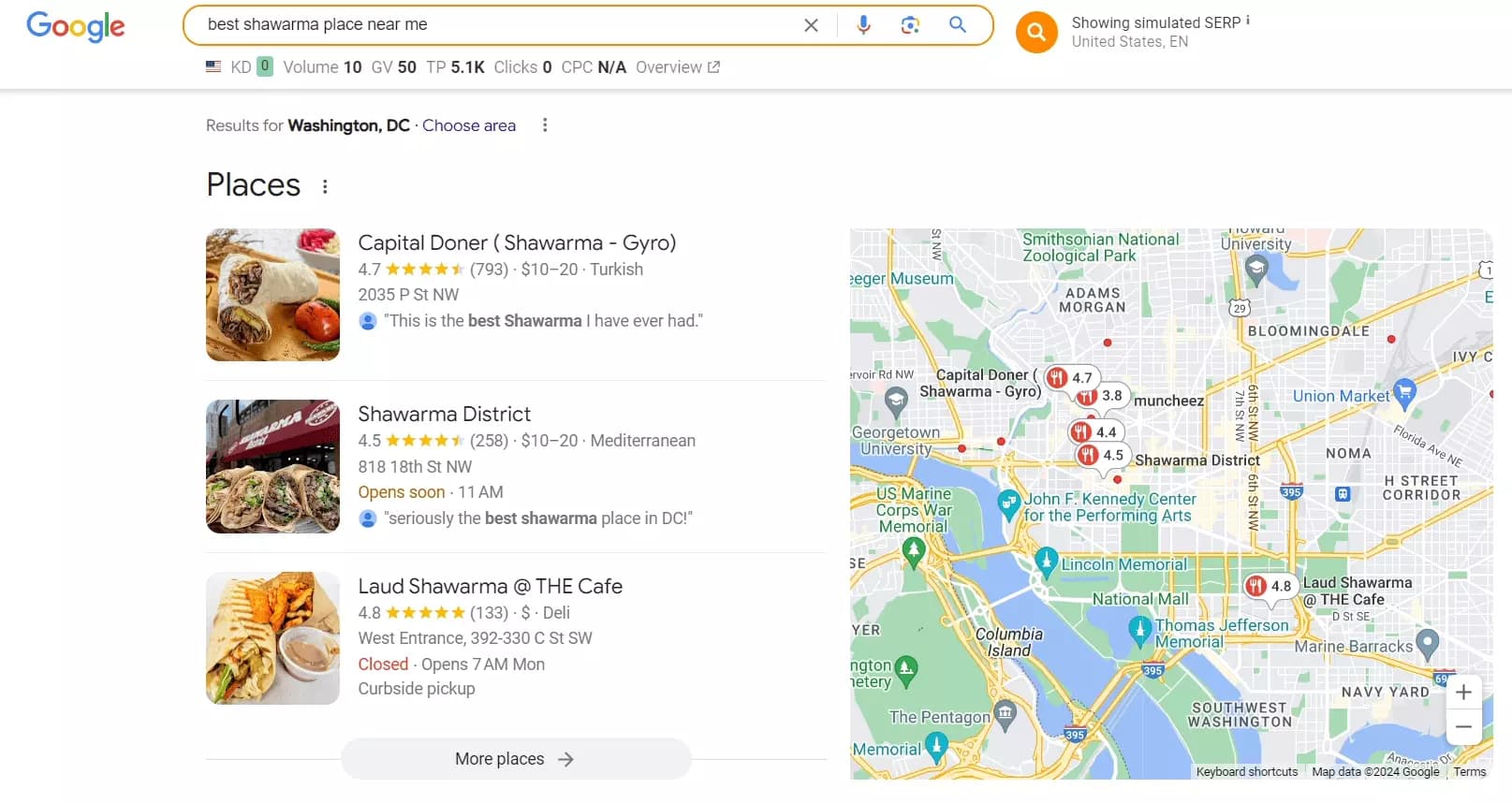The height and width of the screenshot is (803, 1512).
Task: Click the Pentagon map marker
Action: coord(1005,715)
